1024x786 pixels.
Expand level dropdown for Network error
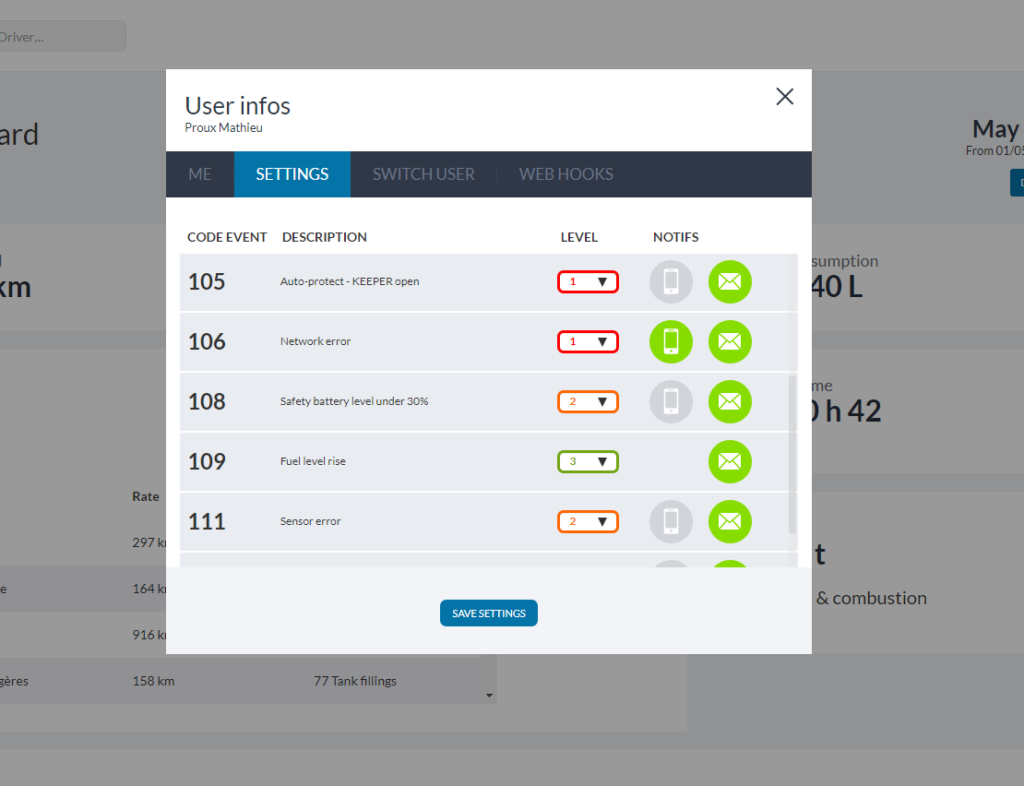click(x=588, y=342)
